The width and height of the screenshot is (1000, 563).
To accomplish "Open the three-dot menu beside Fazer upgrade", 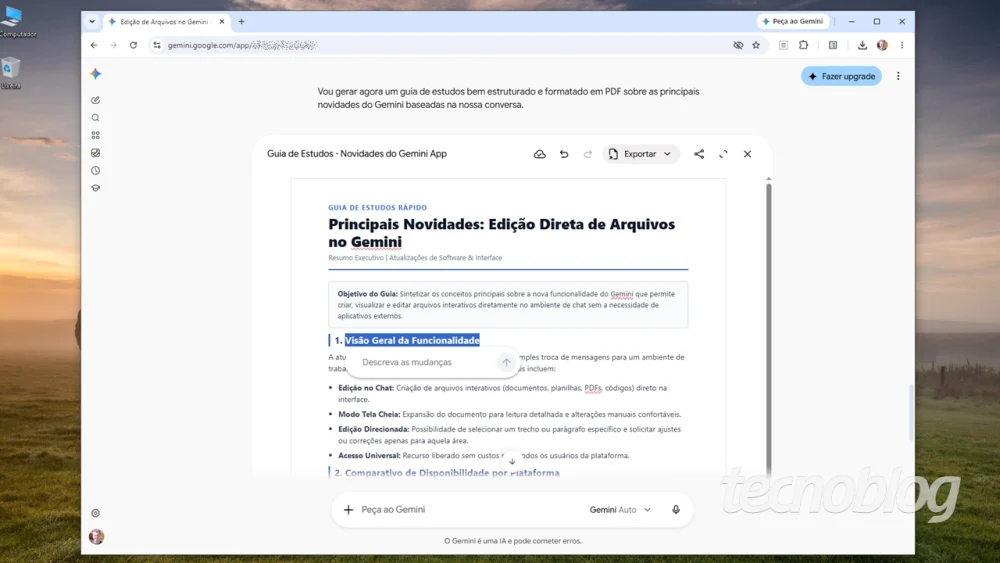I will (899, 77).
